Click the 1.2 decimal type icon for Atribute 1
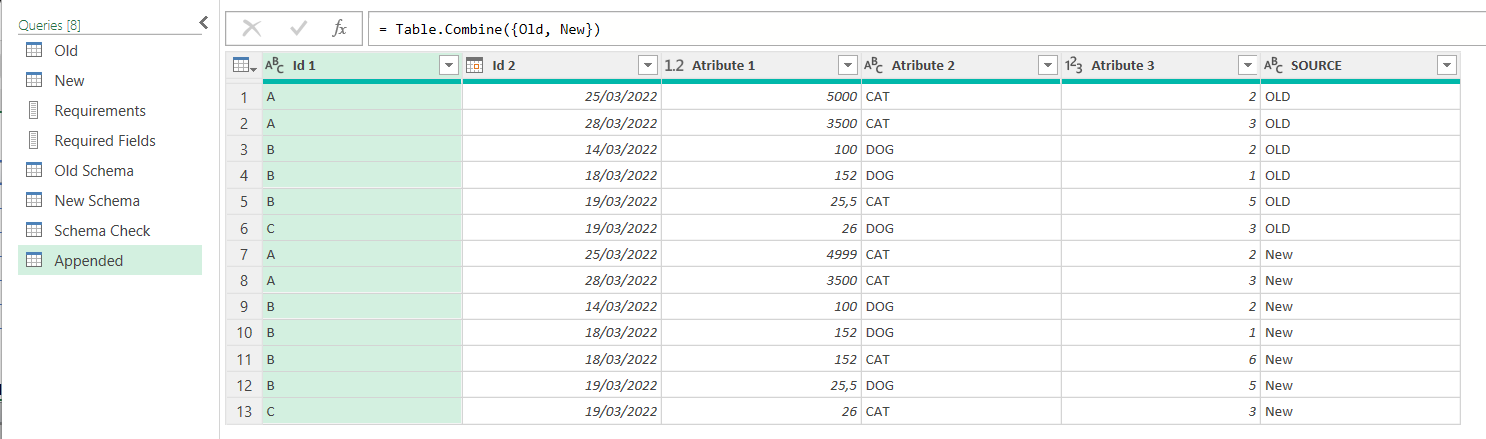This screenshot has height=439, width=1486. (675, 65)
